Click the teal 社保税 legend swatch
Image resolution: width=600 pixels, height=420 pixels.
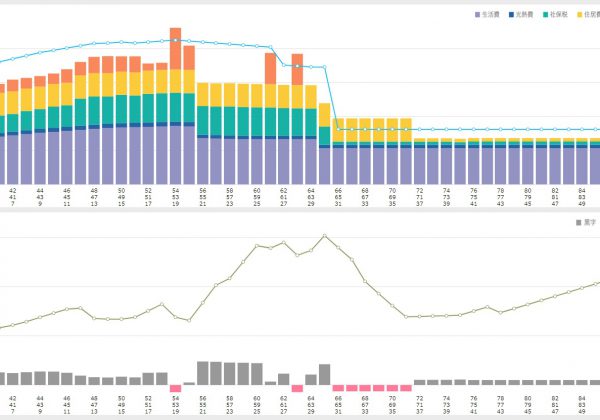[x=544, y=15]
